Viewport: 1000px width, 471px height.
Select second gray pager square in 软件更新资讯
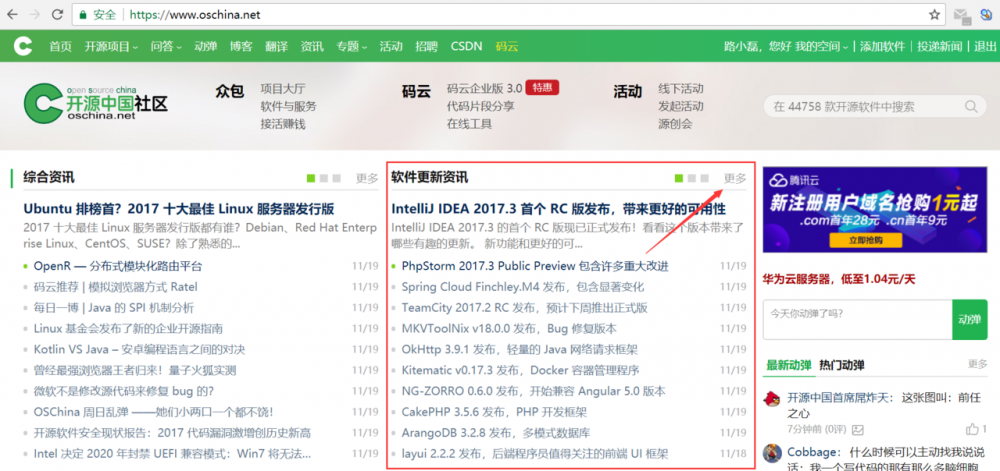coord(692,178)
